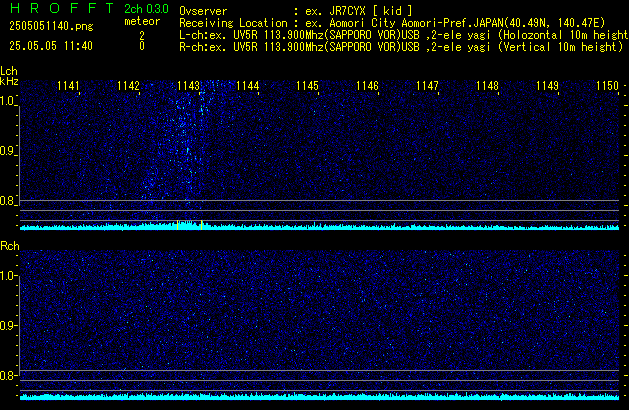Click the meteor label
Image resolution: width=629 pixels, height=410 pixels.
point(142,21)
